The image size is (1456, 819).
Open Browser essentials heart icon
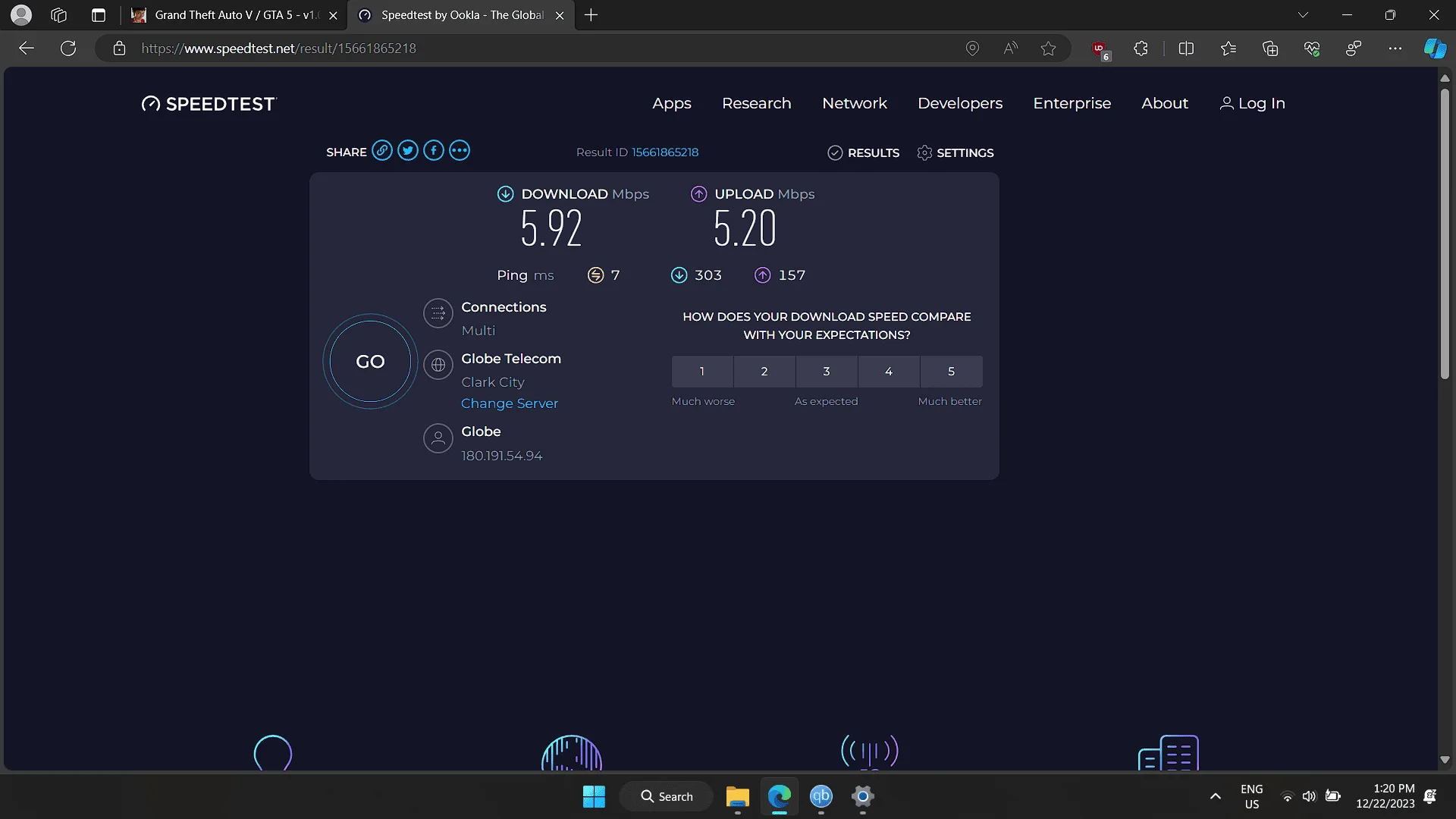pos(1312,49)
